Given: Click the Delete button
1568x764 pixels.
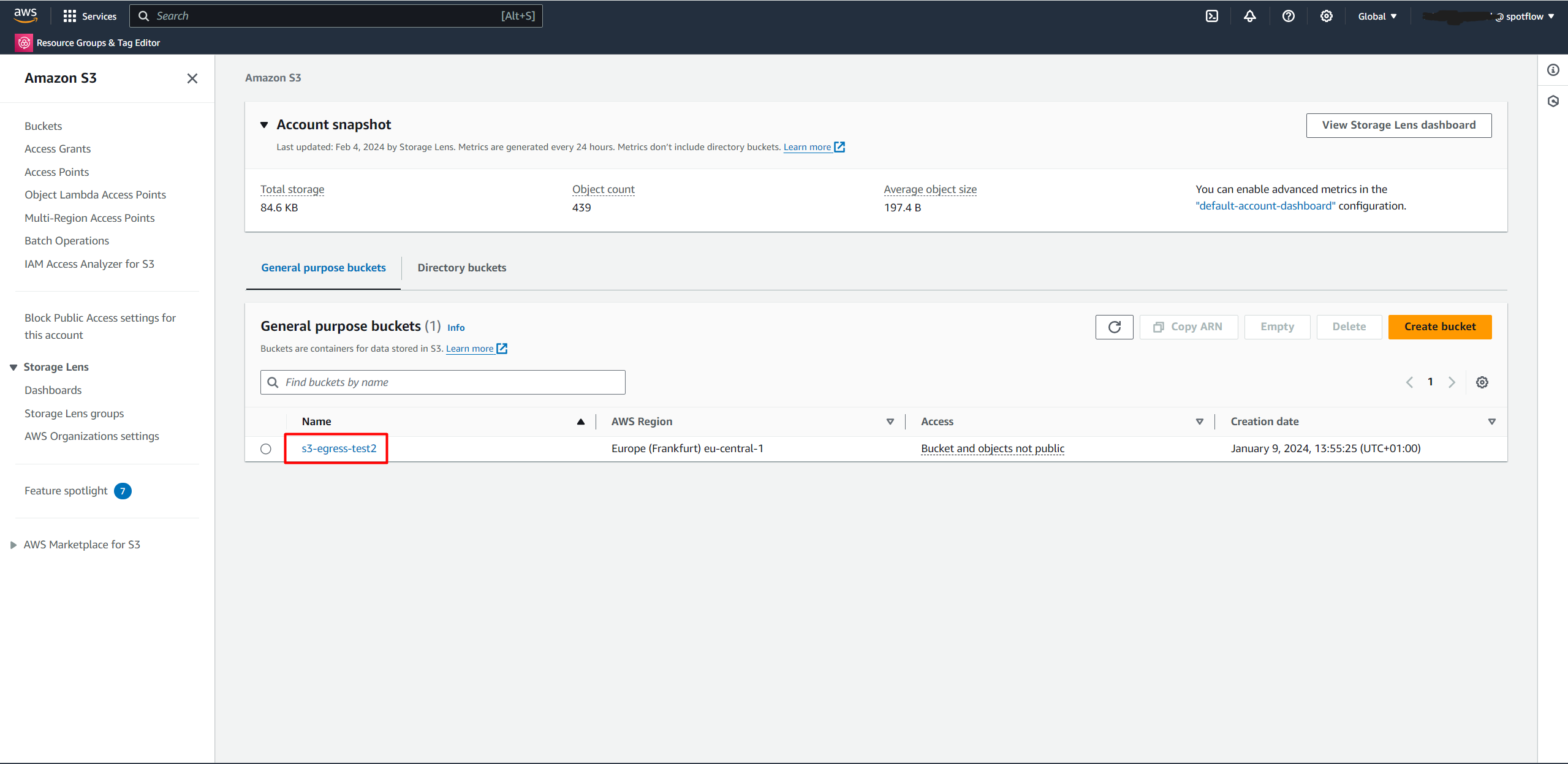Looking at the screenshot, I should pyautogui.click(x=1349, y=327).
